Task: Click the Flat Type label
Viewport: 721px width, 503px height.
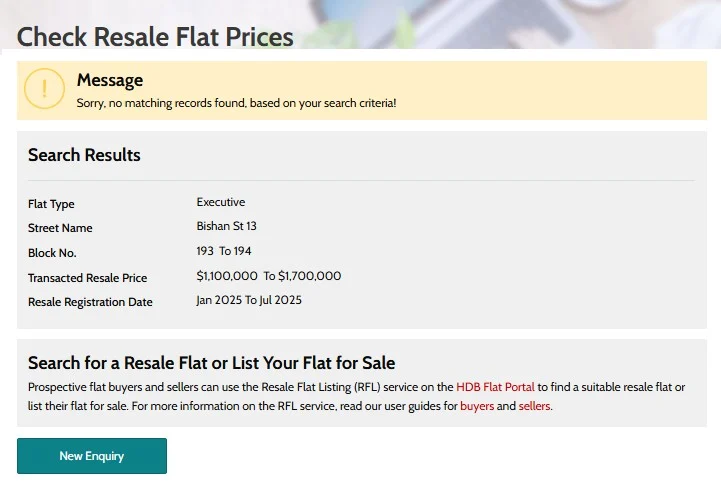Action: click(51, 204)
